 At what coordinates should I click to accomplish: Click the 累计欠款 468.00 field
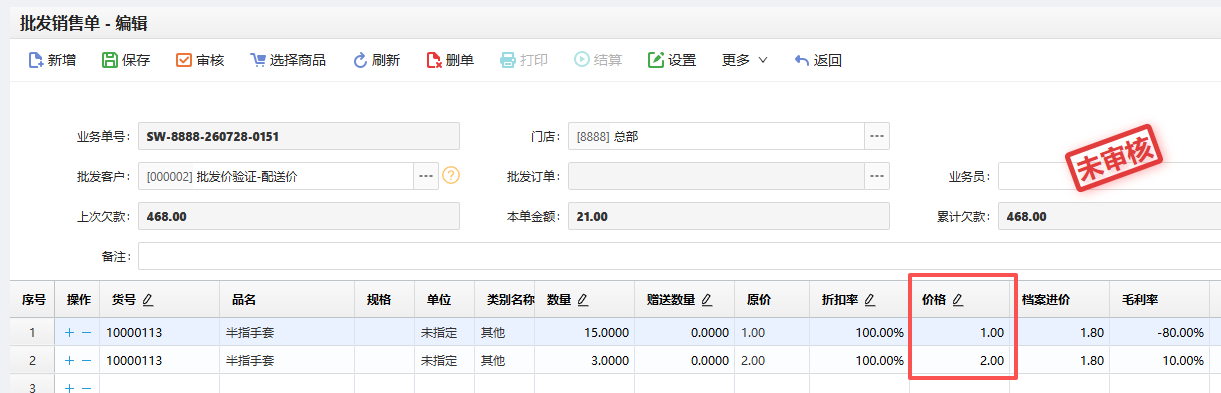(1109, 216)
